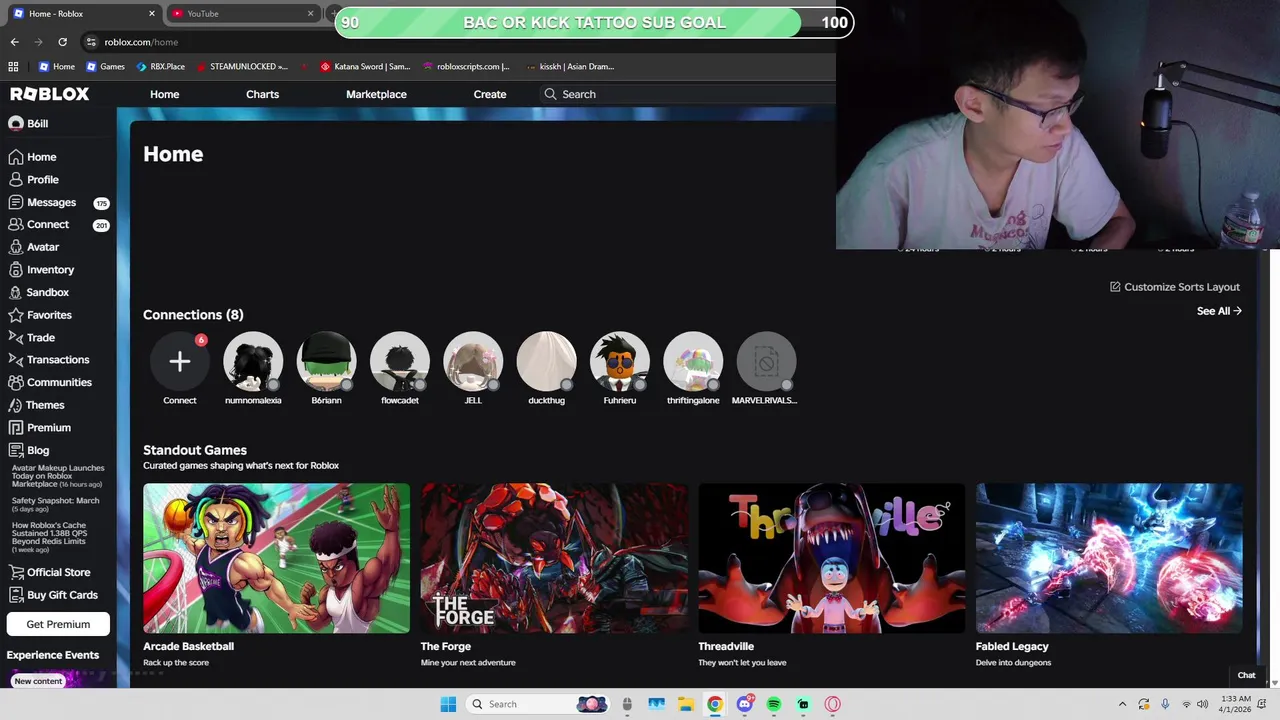Click the Spotify icon in the taskbar
The image size is (1280, 720).
(774, 704)
